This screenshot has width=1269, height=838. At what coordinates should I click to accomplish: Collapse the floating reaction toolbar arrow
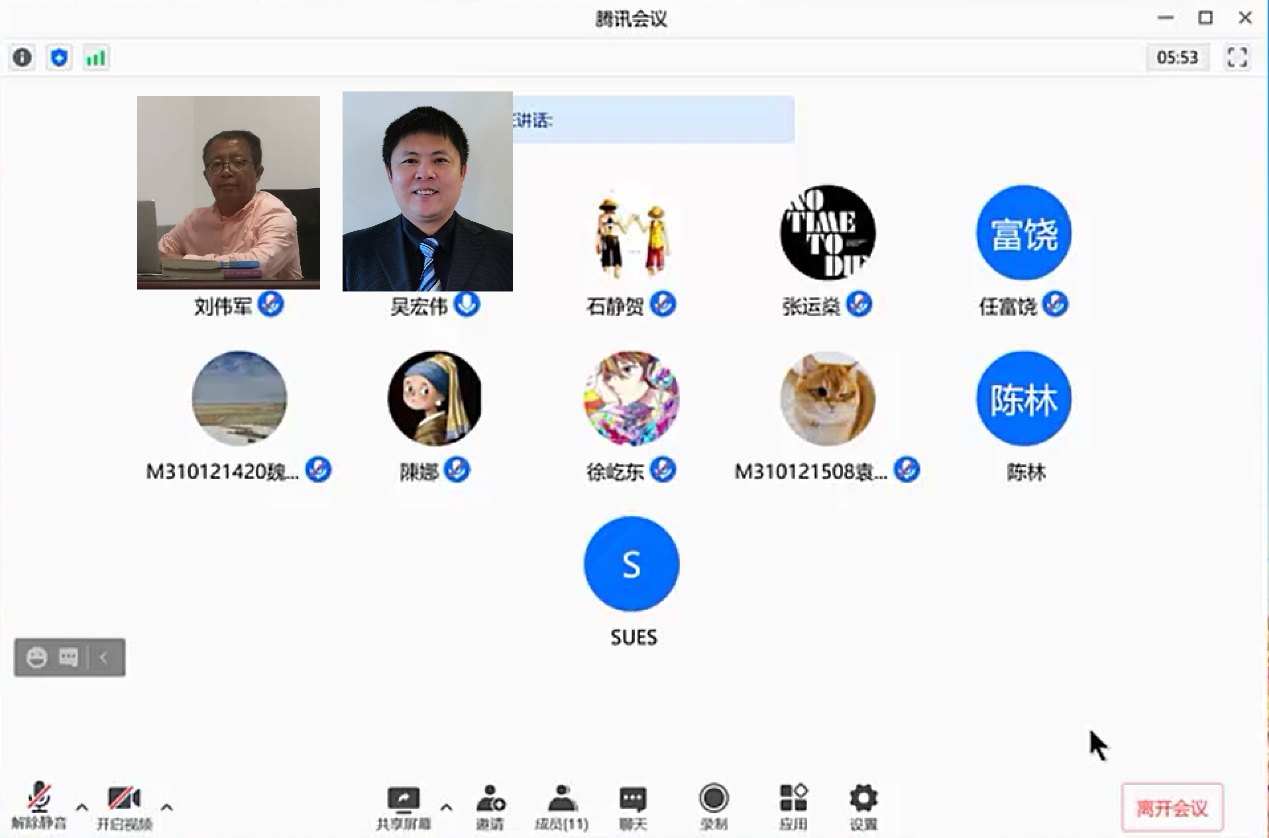click(x=104, y=658)
